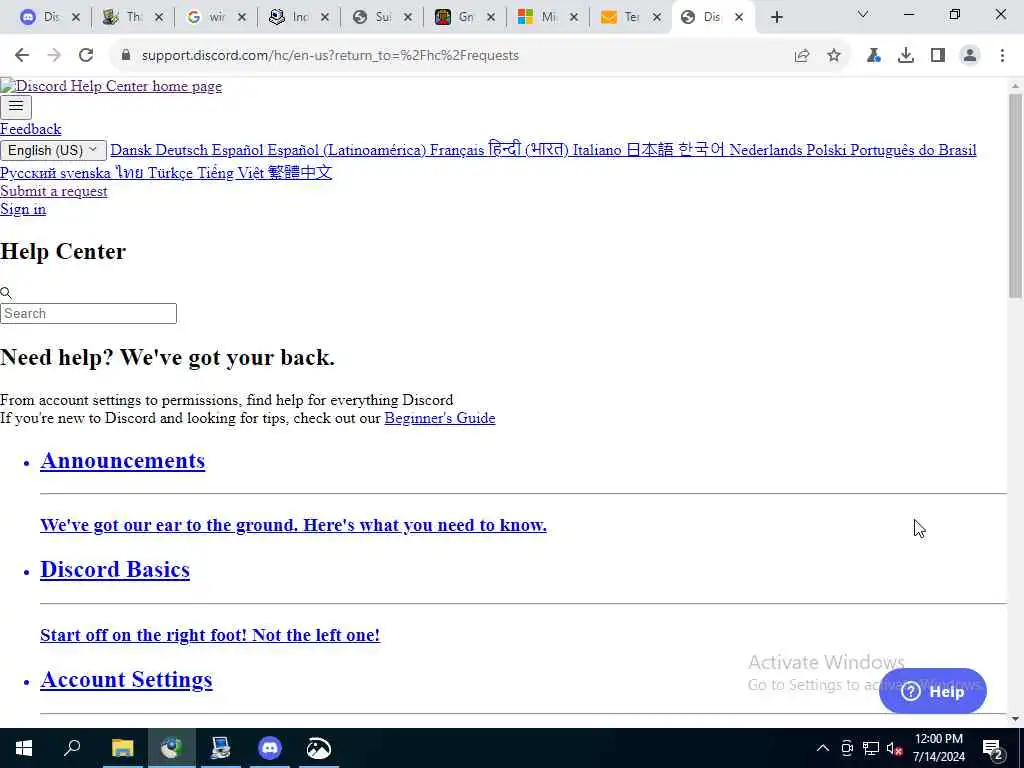Open the Windows Start menu
The width and height of the screenshot is (1024, 768).
coord(24,748)
